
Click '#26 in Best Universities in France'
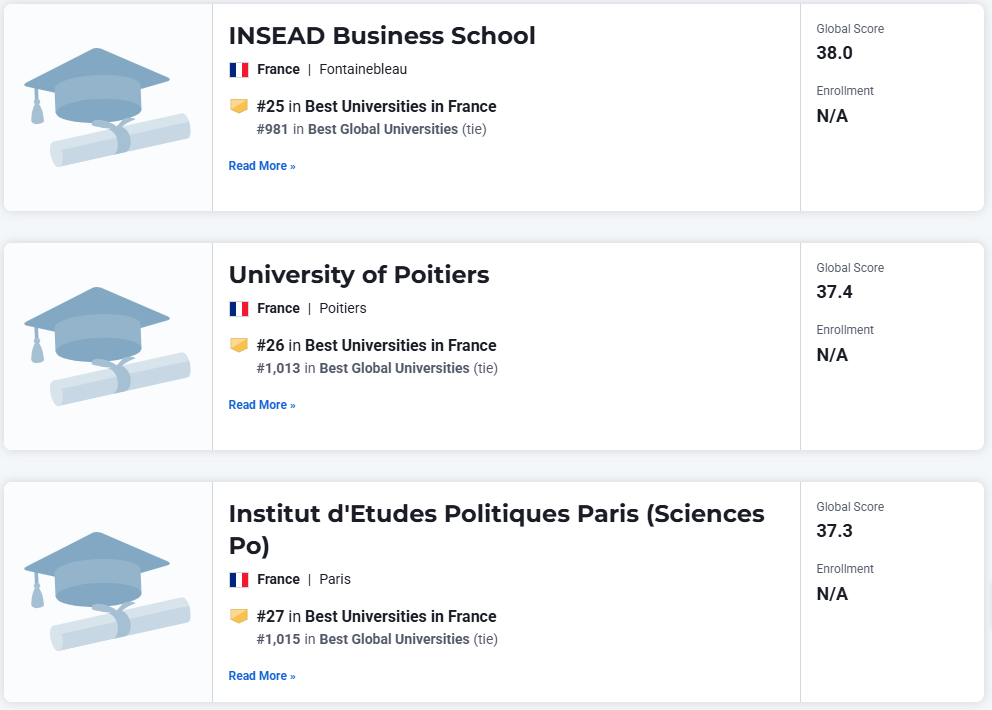(x=376, y=346)
